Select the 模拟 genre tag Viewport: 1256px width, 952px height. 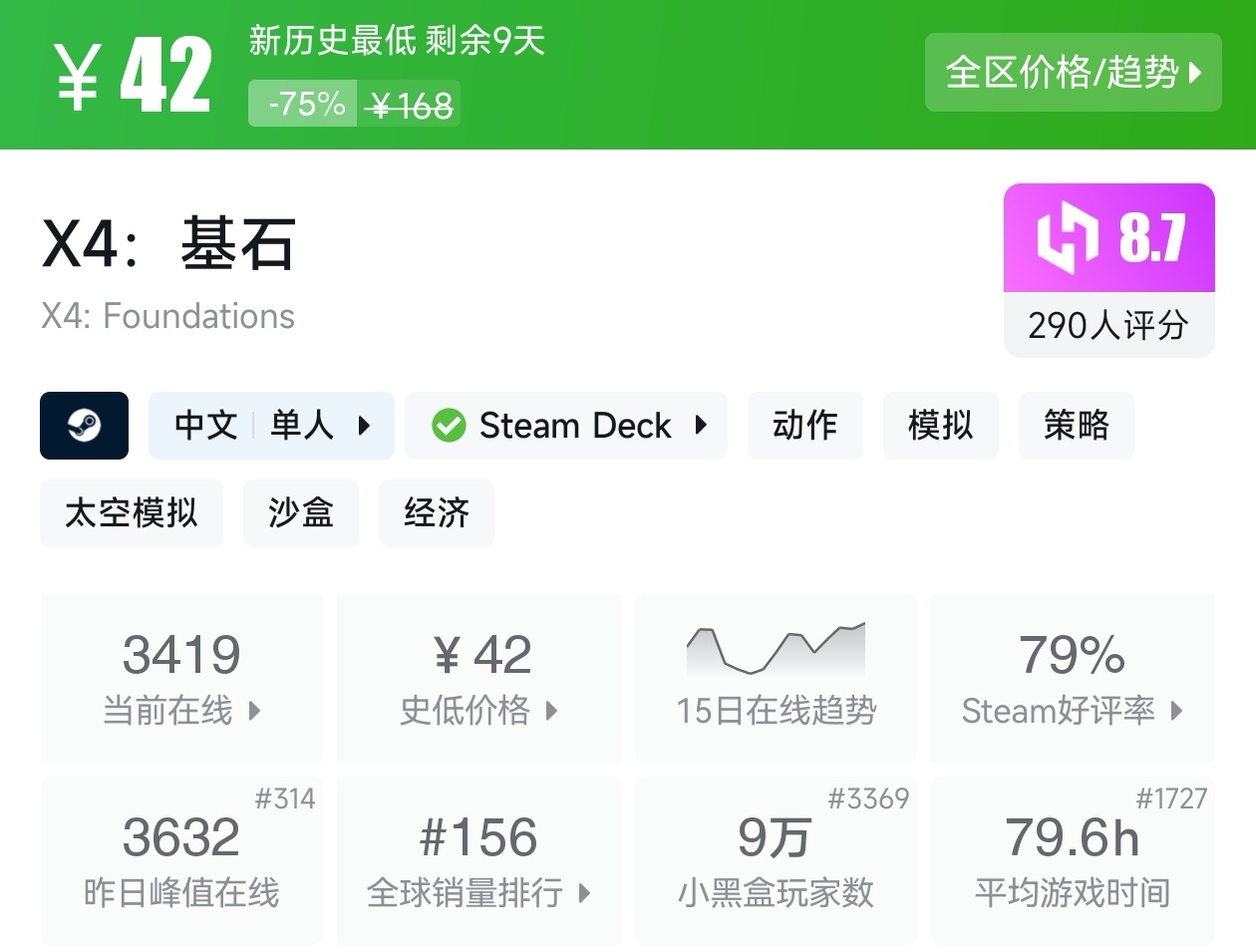[x=940, y=426]
